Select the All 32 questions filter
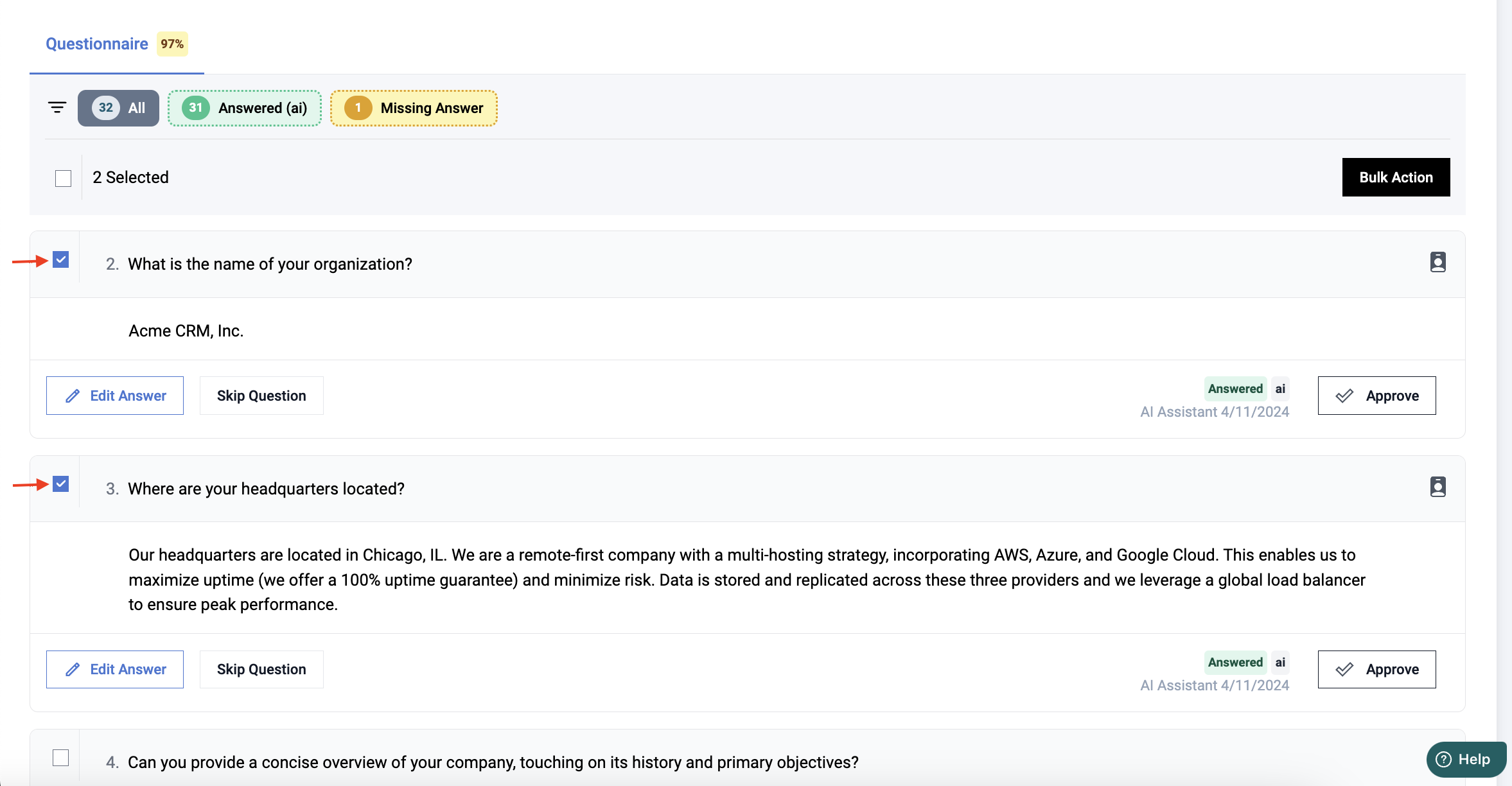Screen dimensions: 1512x786 click(x=118, y=108)
